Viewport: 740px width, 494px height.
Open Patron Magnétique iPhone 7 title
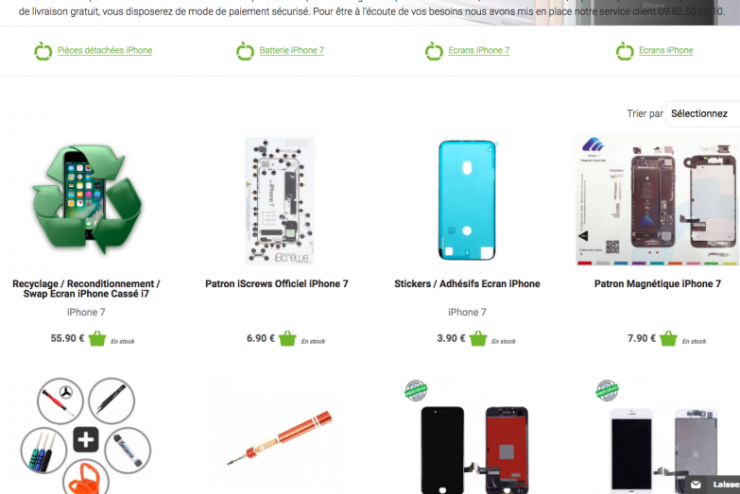[x=657, y=284]
